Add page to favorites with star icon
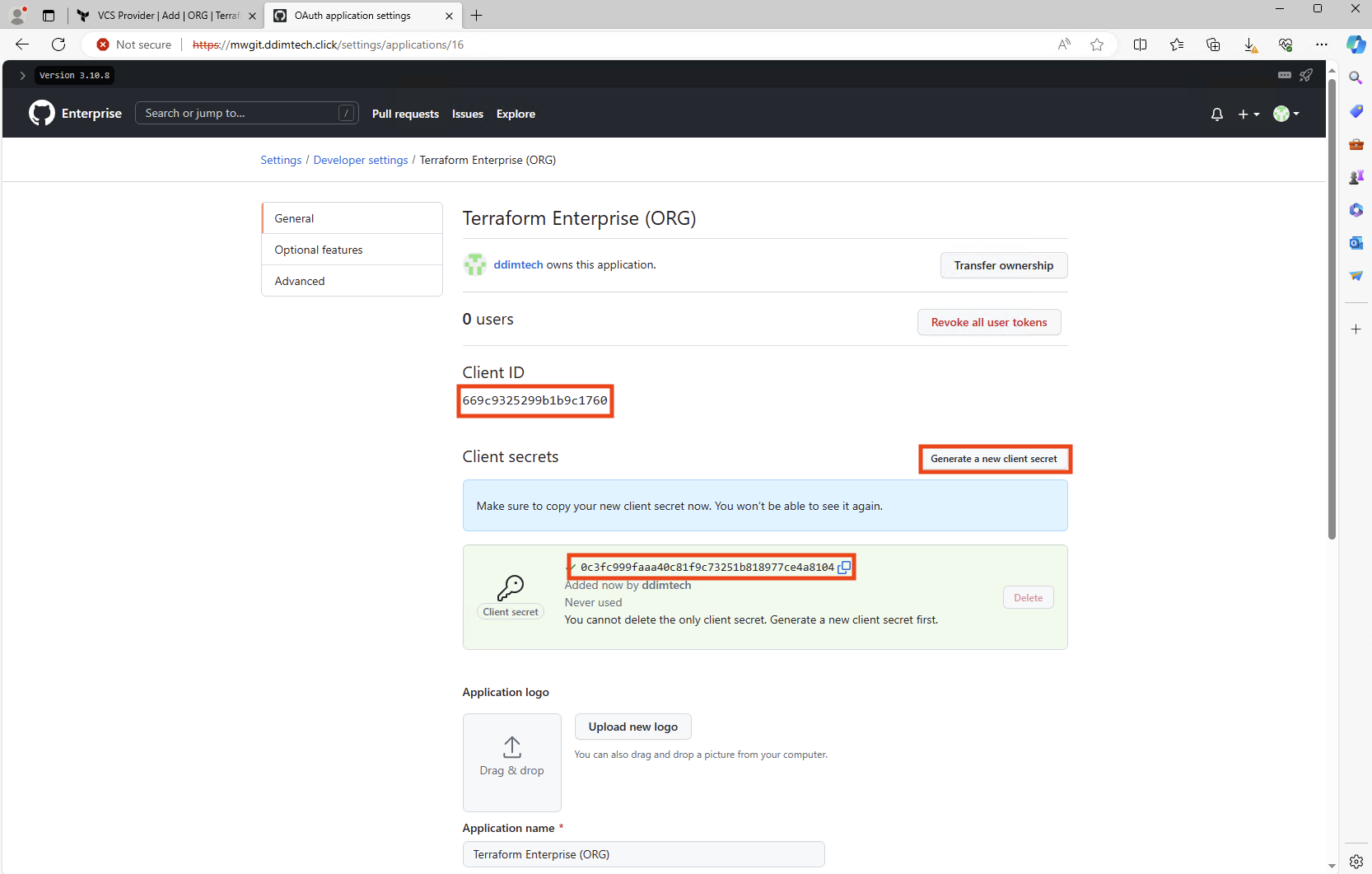1372x874 pixels. [x=1097, y=44]
